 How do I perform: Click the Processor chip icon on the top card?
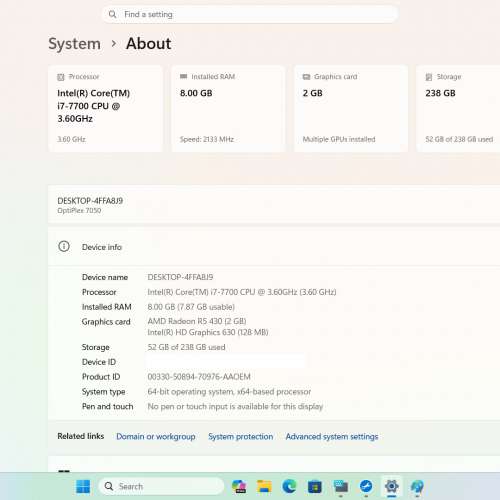61,77
